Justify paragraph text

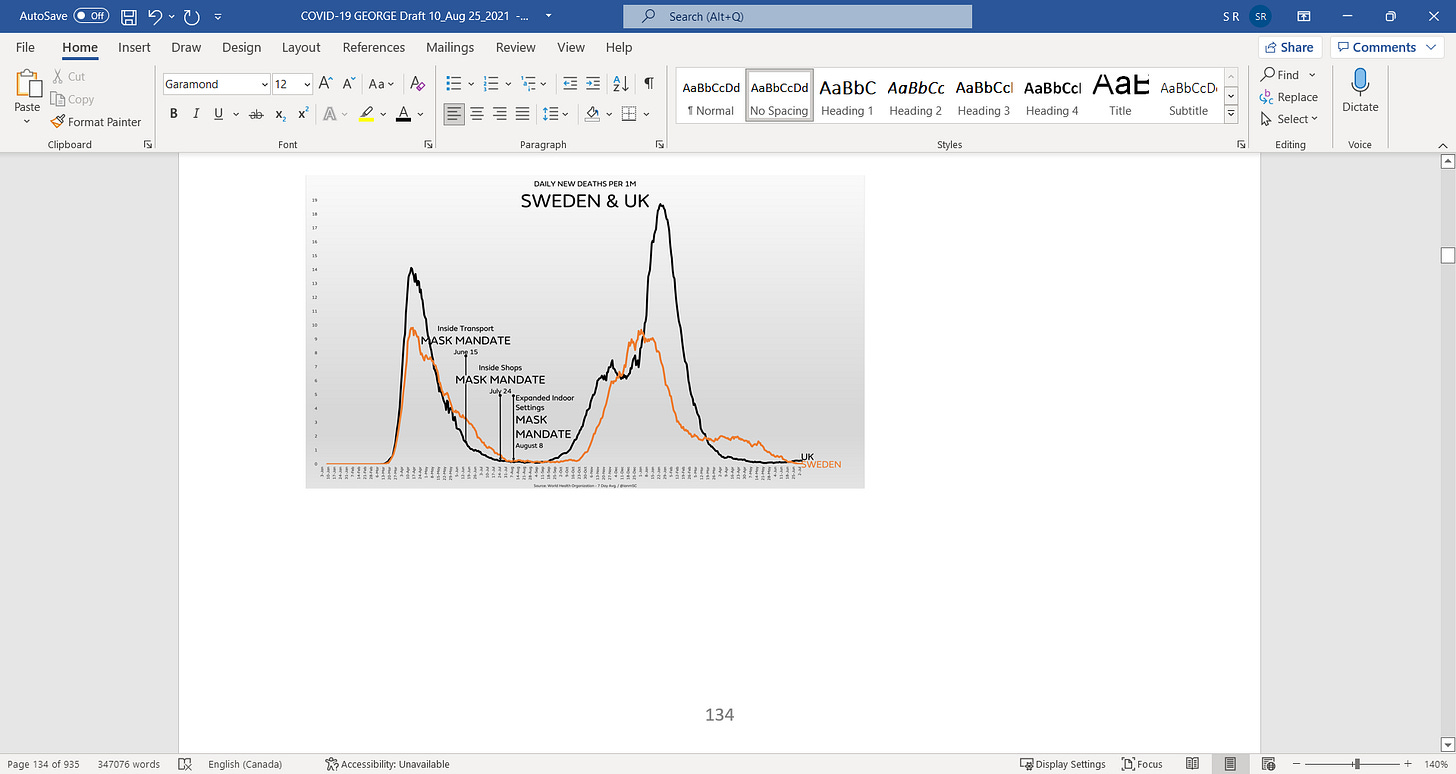click(x=522, y=114)
